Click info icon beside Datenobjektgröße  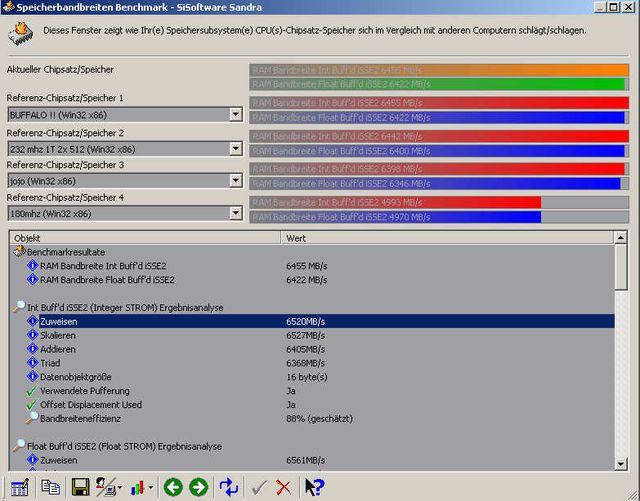click(x=32, y=376)
